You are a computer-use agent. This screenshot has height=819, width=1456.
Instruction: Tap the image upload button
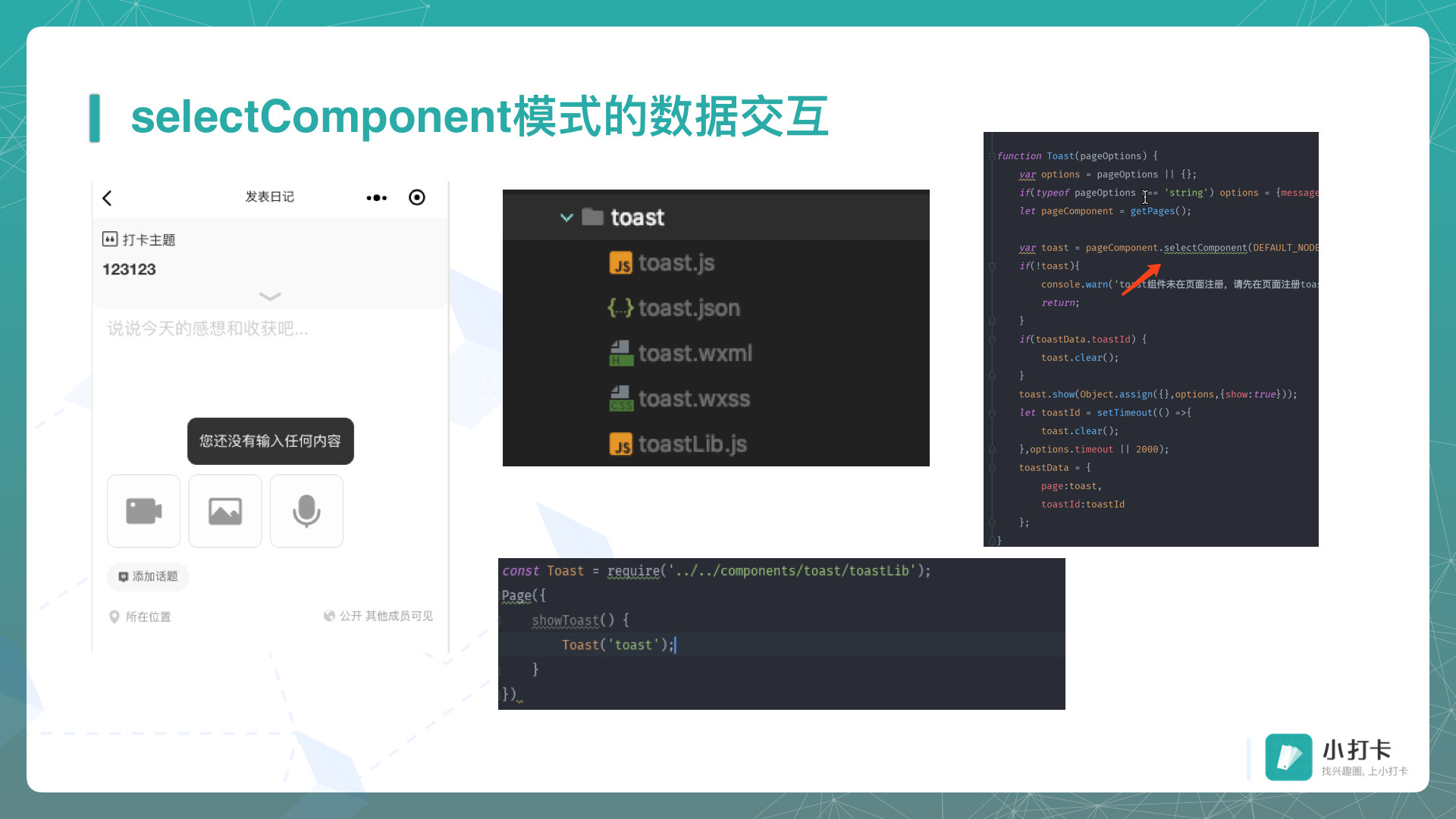pos(225,511)
